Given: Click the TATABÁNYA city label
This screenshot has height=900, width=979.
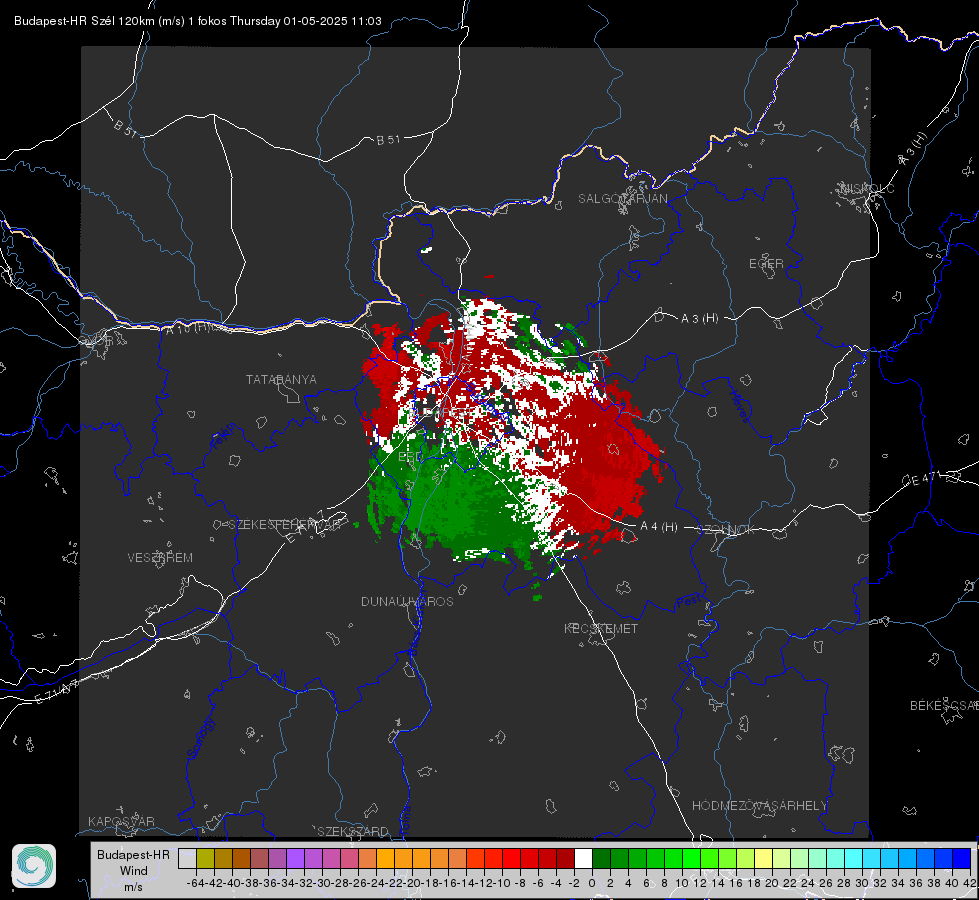Looking at the screenshot, I should click(281, 379).
